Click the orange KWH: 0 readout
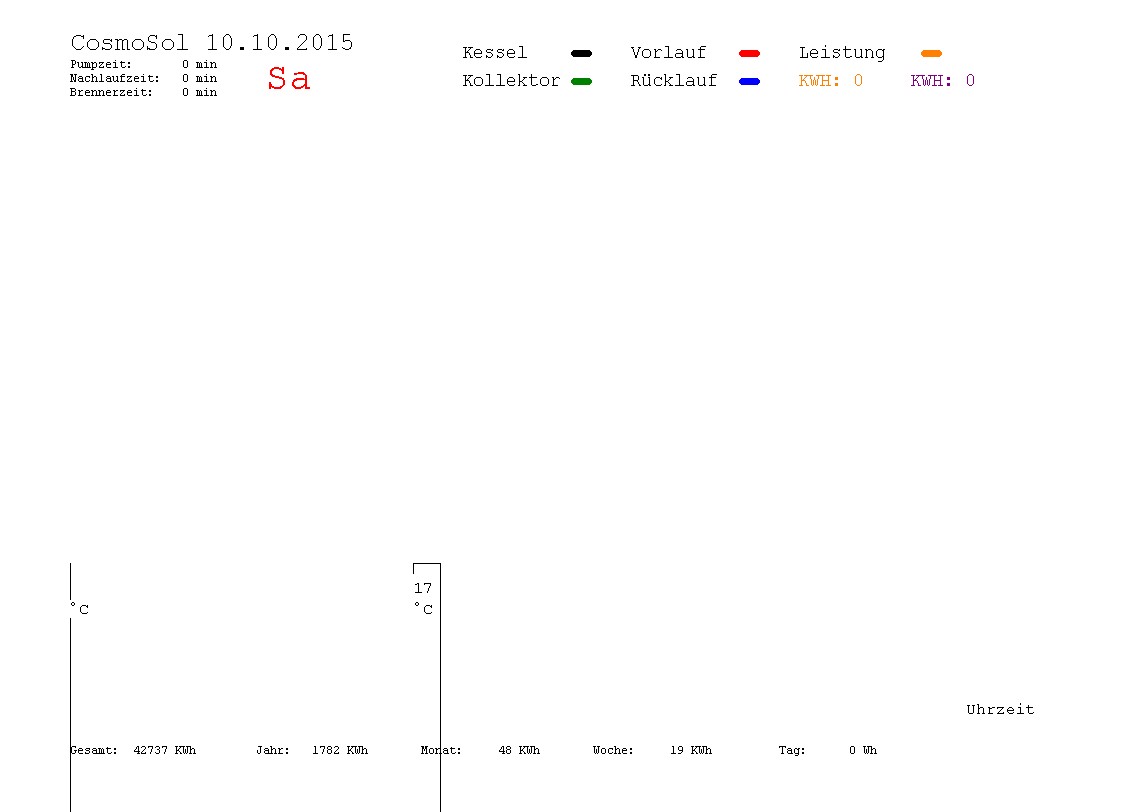 pyautogui.click(x=830, y=81)
